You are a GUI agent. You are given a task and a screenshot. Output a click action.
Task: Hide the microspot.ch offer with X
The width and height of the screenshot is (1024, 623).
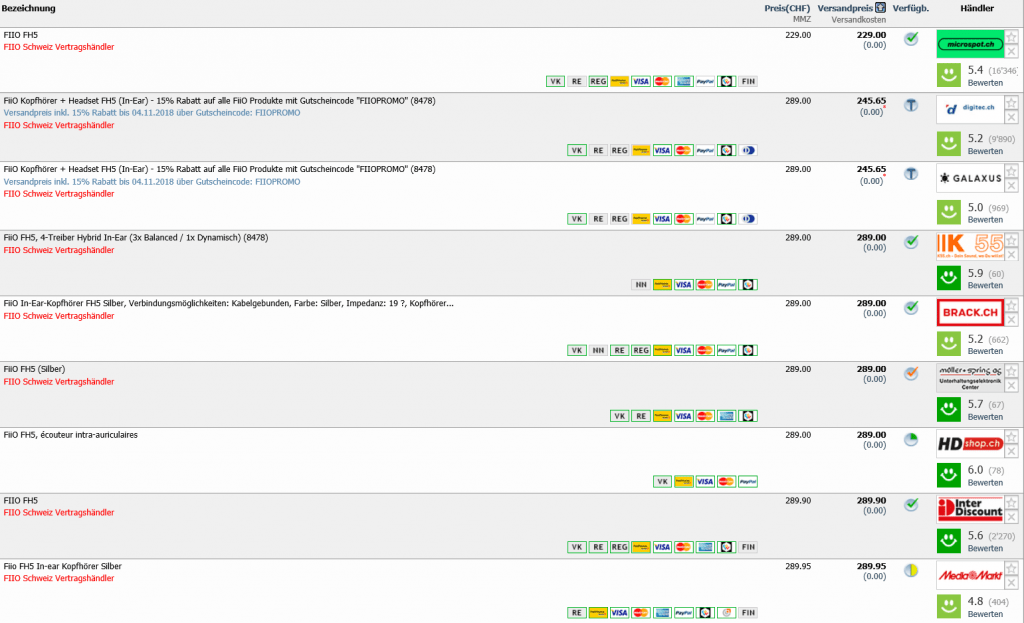(x=1012, y=52)
